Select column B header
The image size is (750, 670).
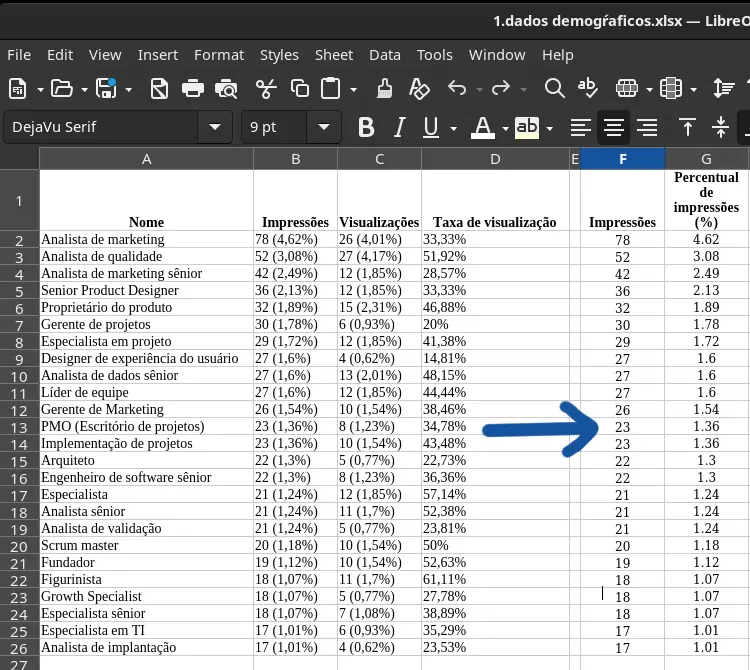(296, 159)
